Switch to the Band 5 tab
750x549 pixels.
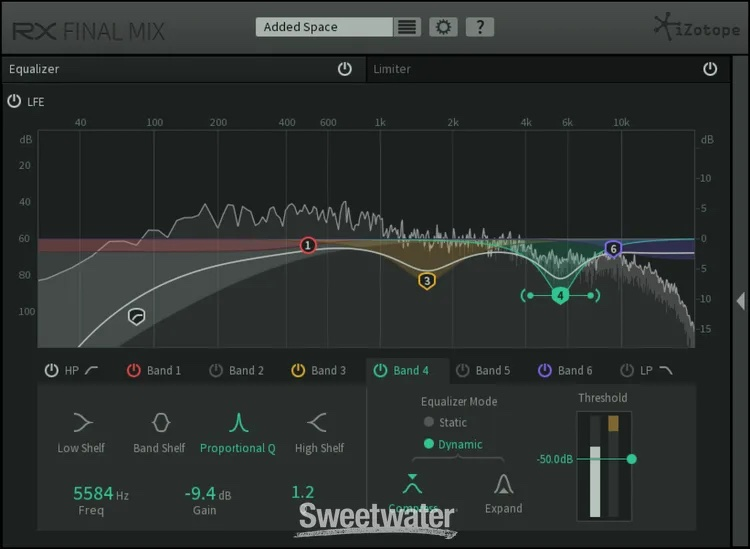[x=493, y=371]
